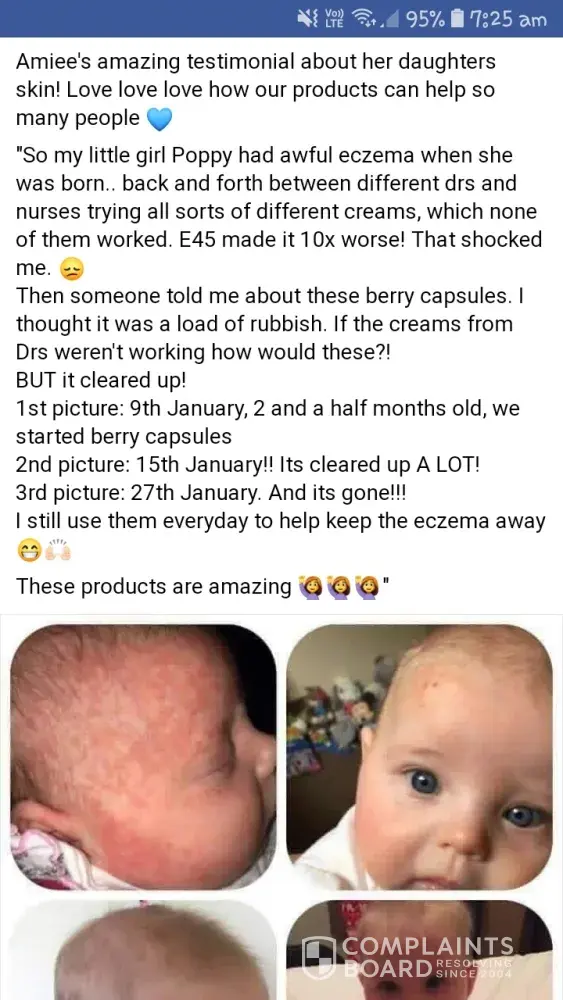Tap the first woman gesturing emoji
The width and height of the screenshot is (563, 1000).
311,587
